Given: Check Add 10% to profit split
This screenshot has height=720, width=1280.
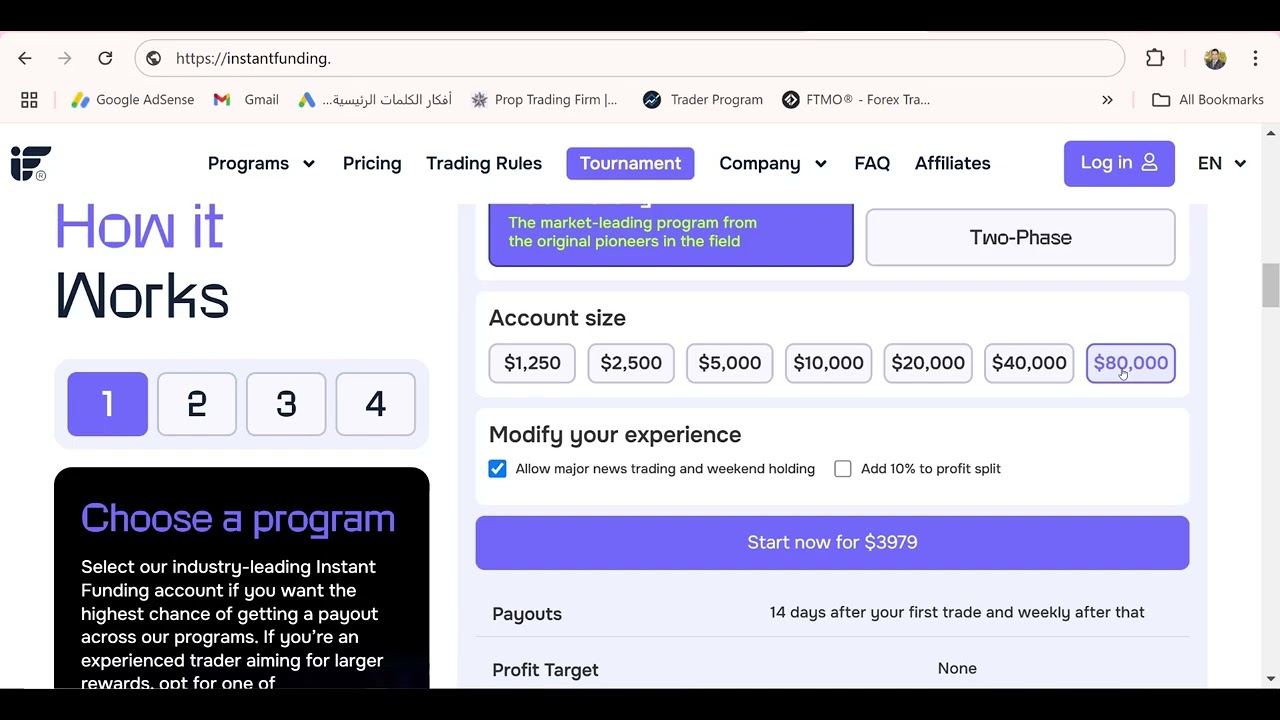Looking at the screenshot, I should pyautogui.click(x=843, y=469).
